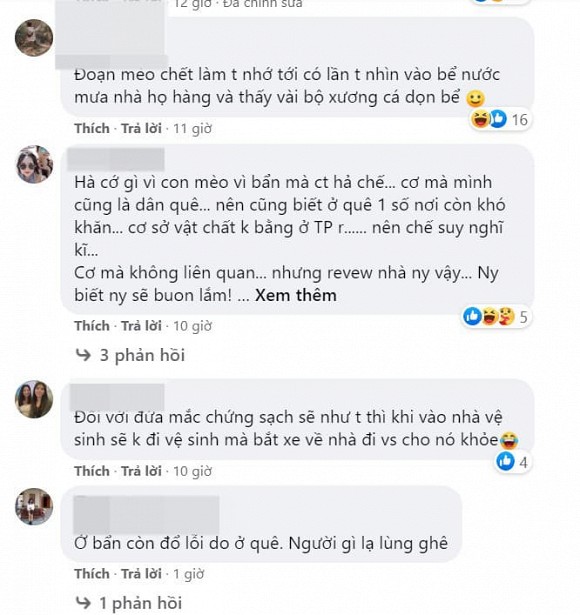This screenshot has height=615, width=580.
Task: Reply to the comment posted 11 giờ ago
Action: tap(141, 128)
